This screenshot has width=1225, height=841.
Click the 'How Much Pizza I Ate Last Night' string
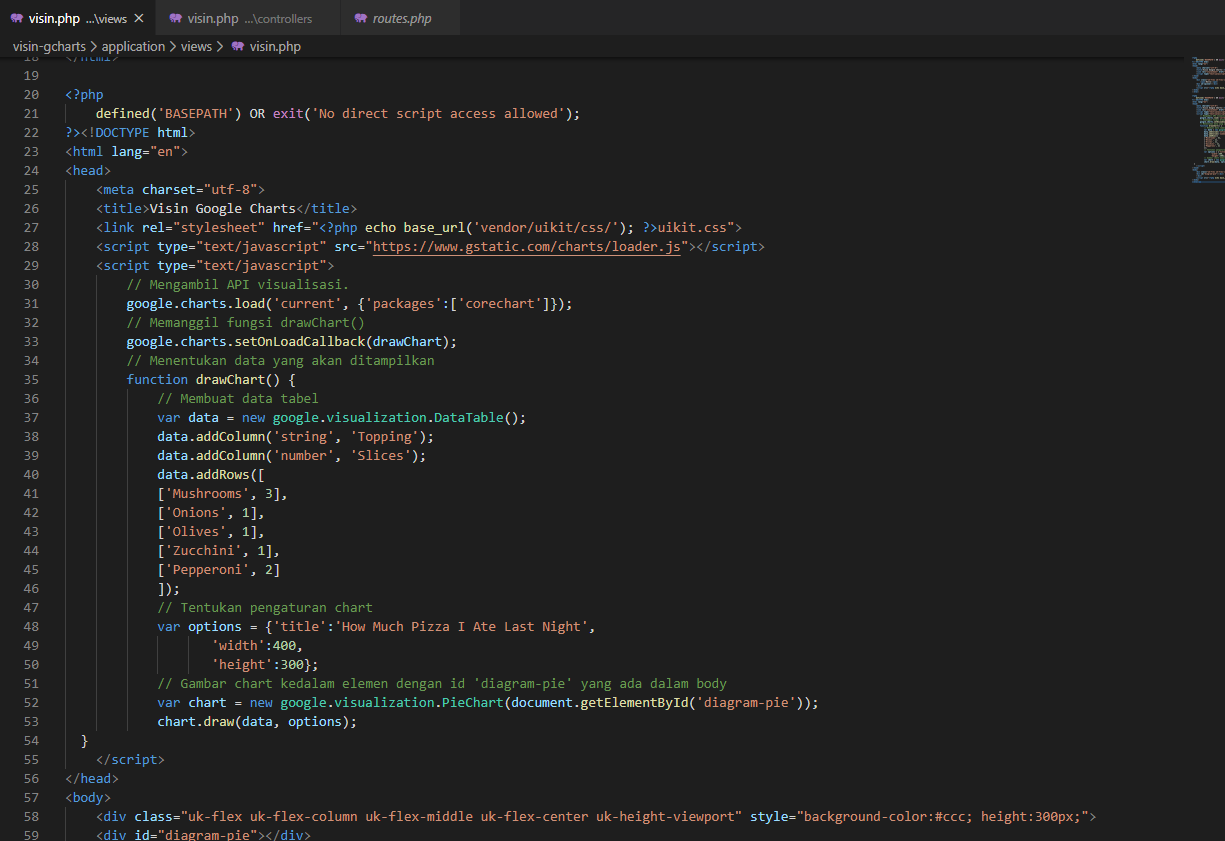click(x=461, y=626)
